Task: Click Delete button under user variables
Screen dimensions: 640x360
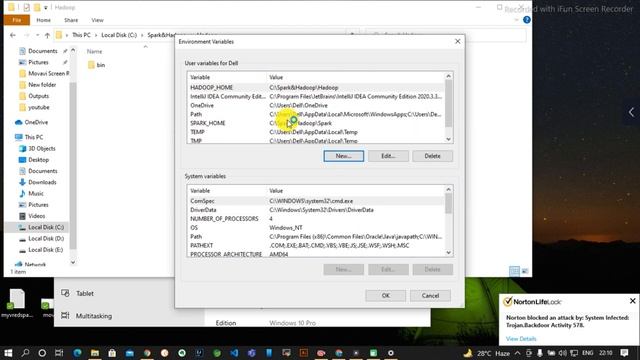Action: click(x=433, y=156)
